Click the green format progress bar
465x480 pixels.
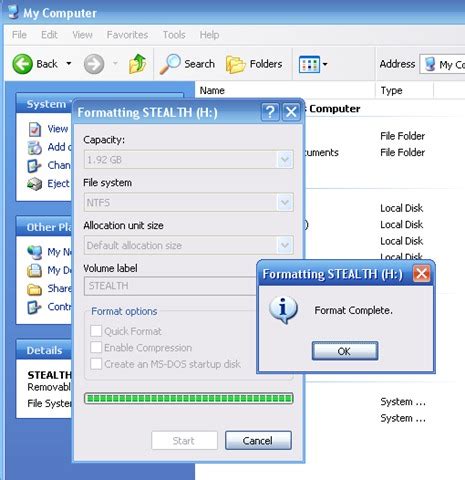pos(189,398)
